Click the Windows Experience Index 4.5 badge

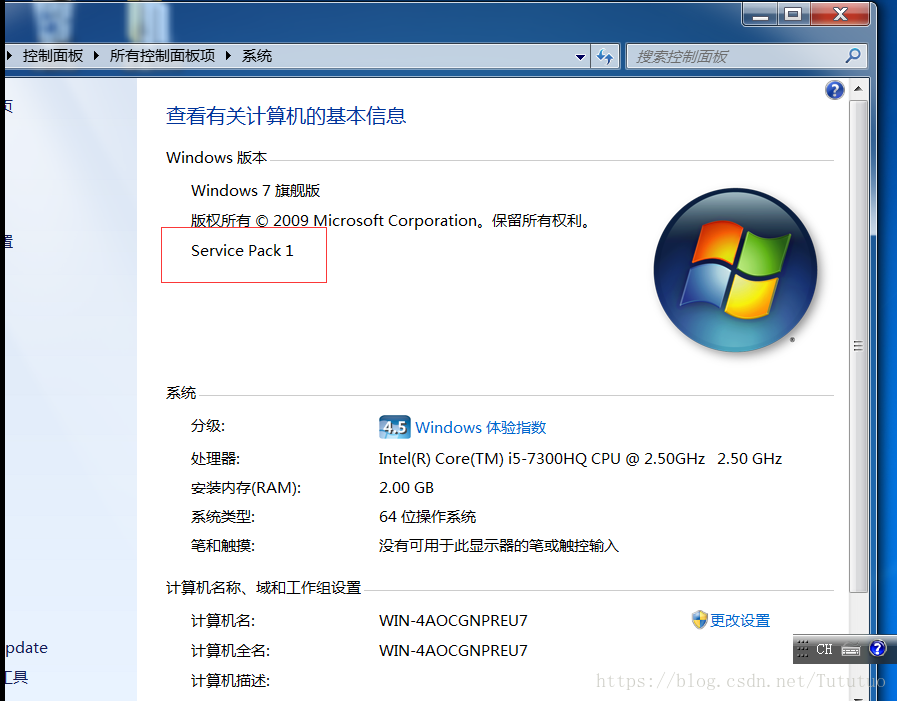[394, 427]
